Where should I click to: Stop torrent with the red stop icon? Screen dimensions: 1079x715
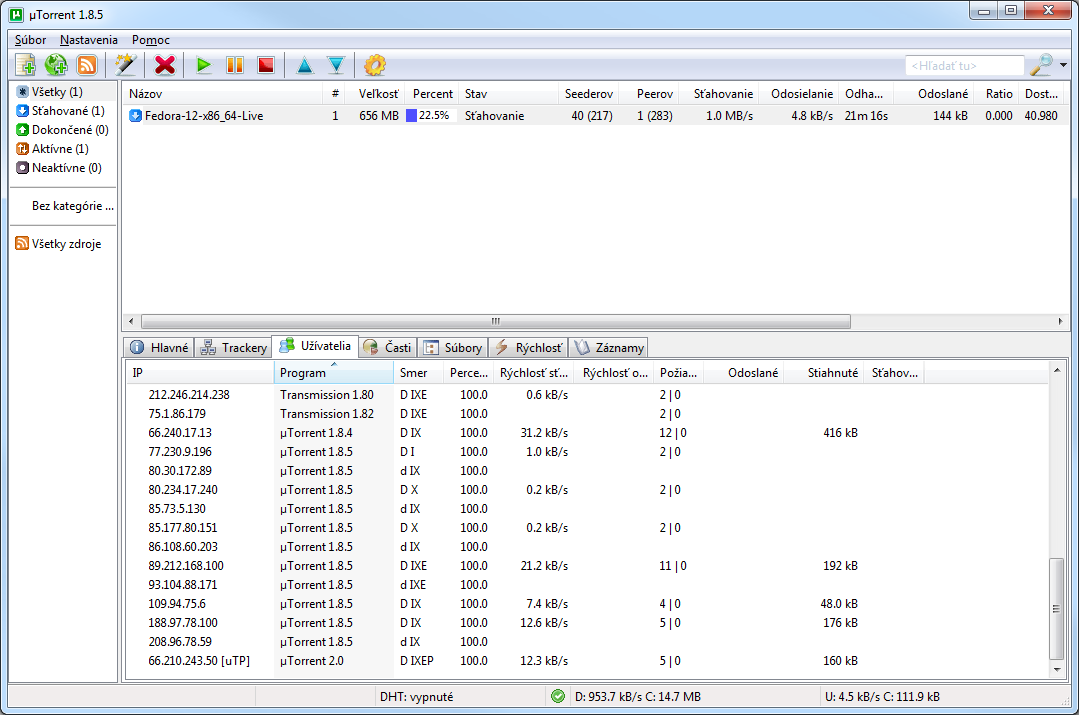pos(266,65)
